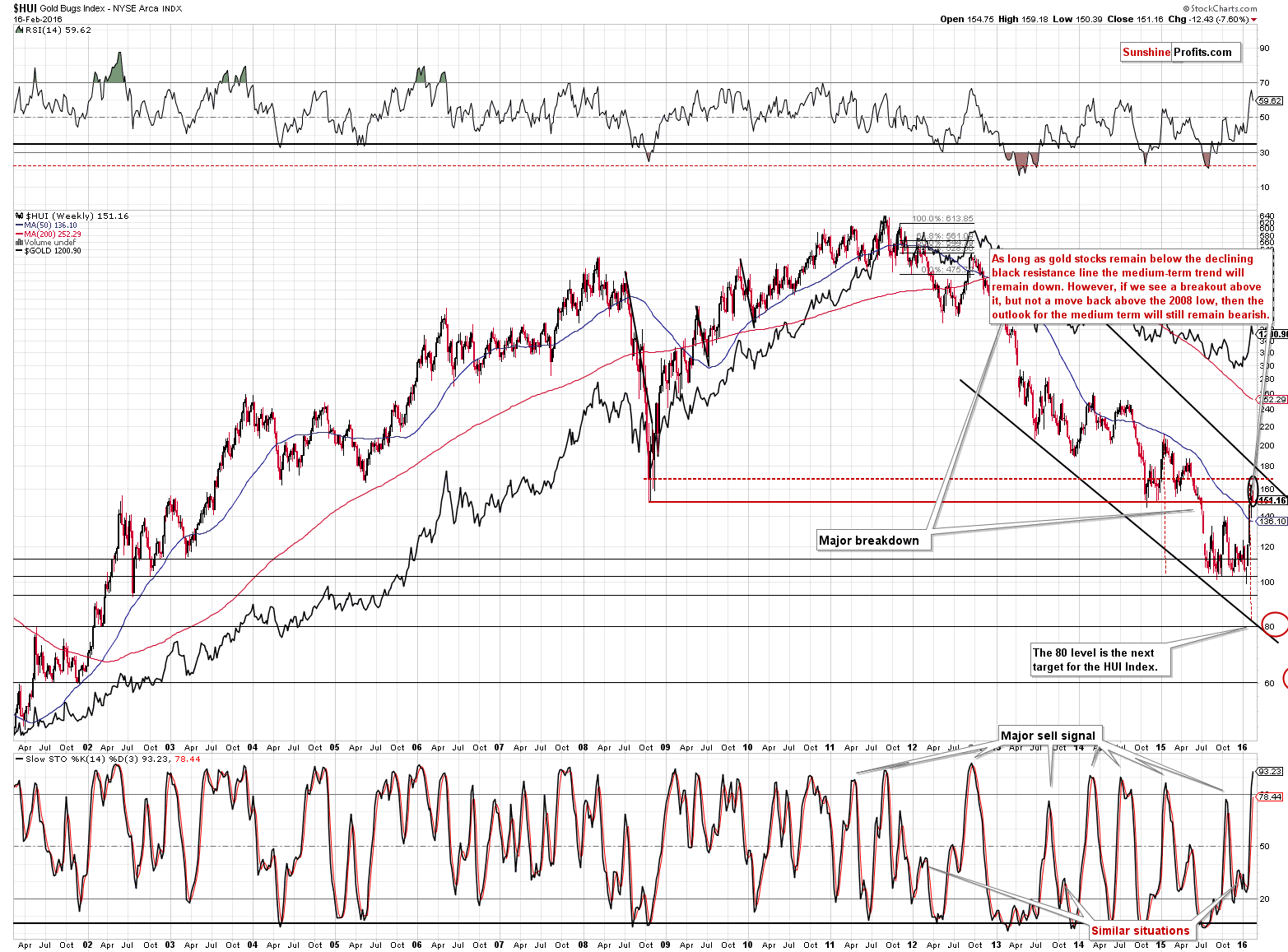Click the candlestick icon beside $HUI (Weekly)
Screen dimensions: 1288x952
click(18, 216)
